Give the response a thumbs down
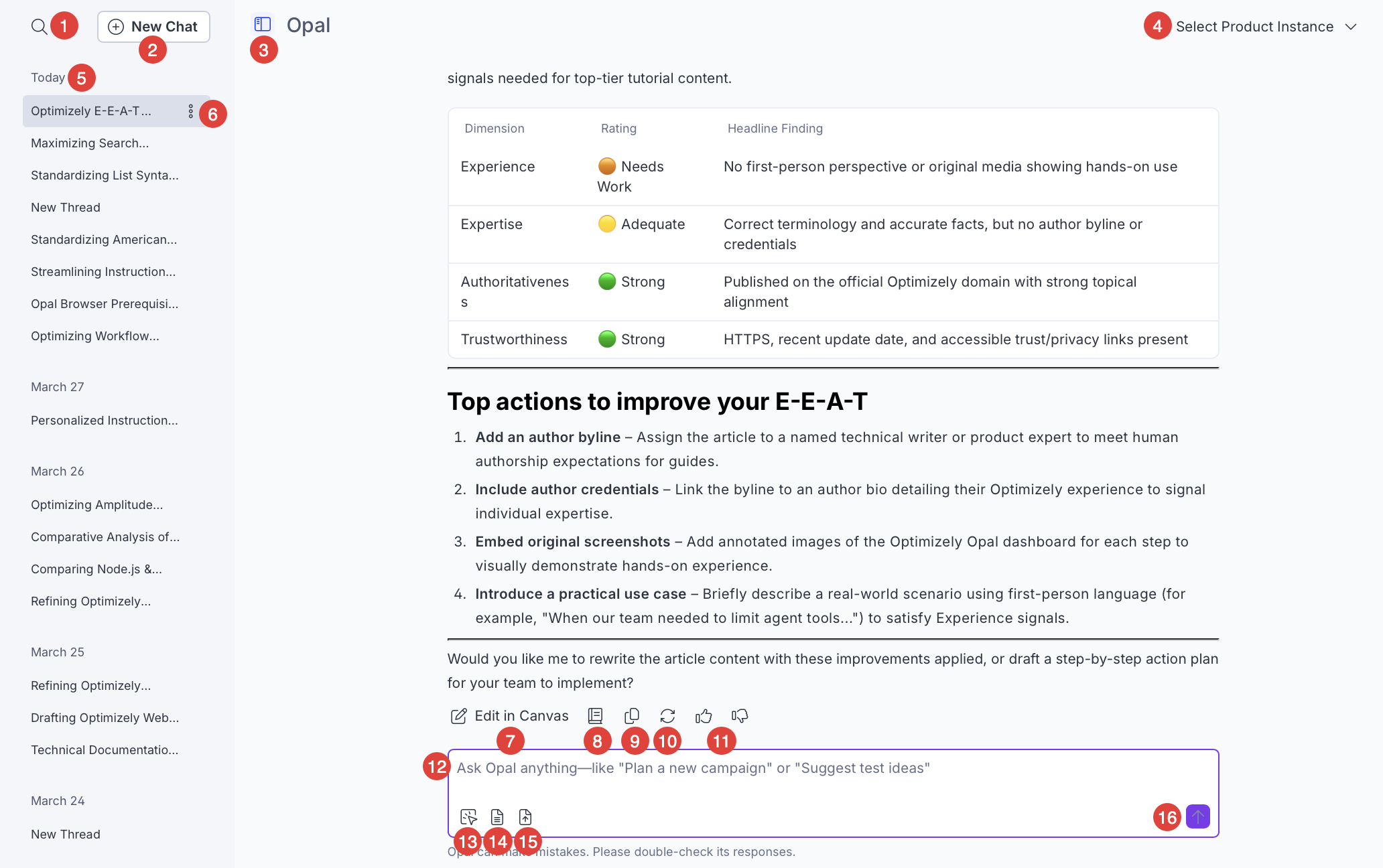The height and width of the screenshot is (868, 1383). click(x=740, y=716)
